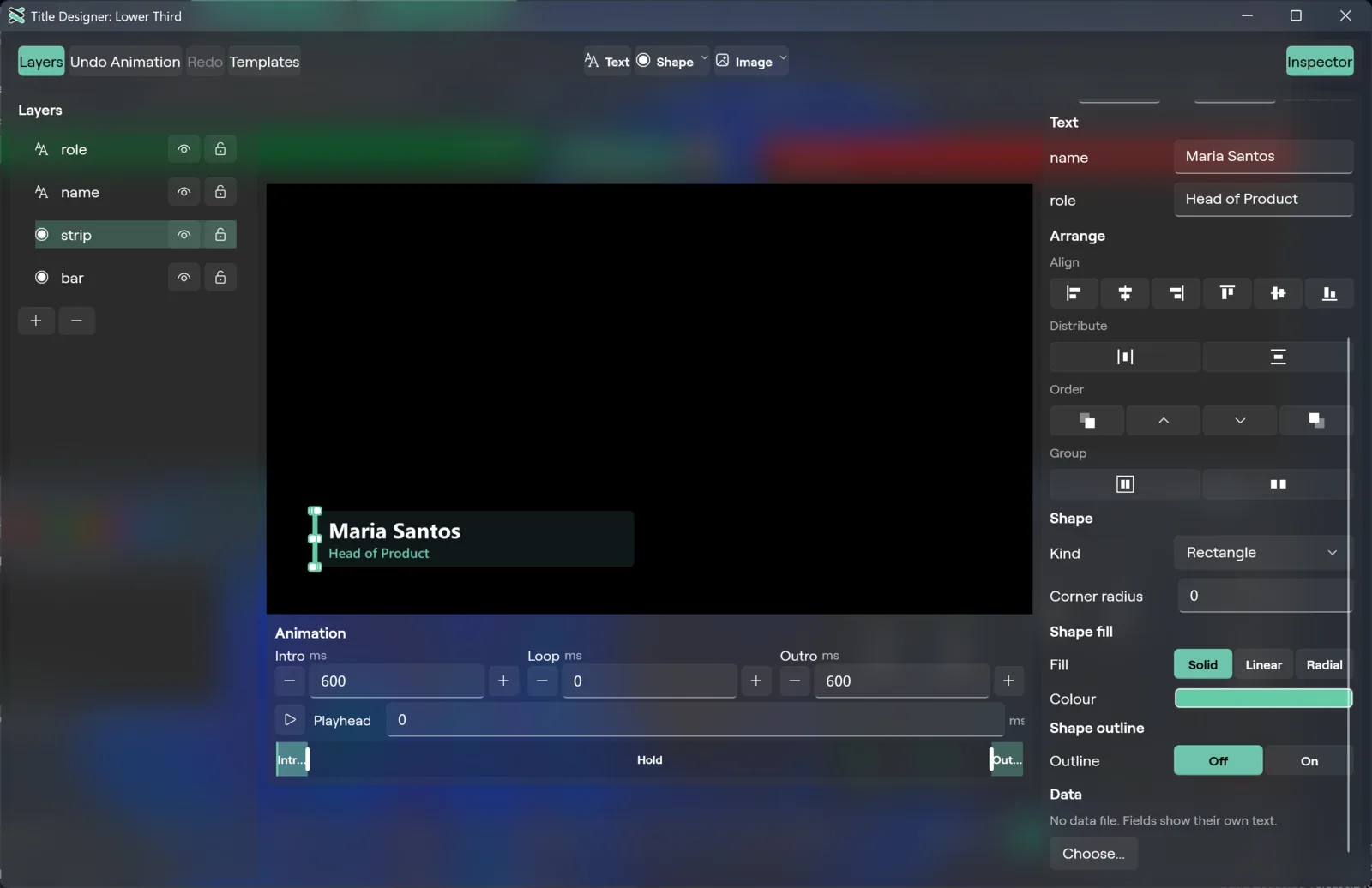1372x888 pixels.
Task: Toggle lock on the bar layer
Action: click(x=220, y=278)
